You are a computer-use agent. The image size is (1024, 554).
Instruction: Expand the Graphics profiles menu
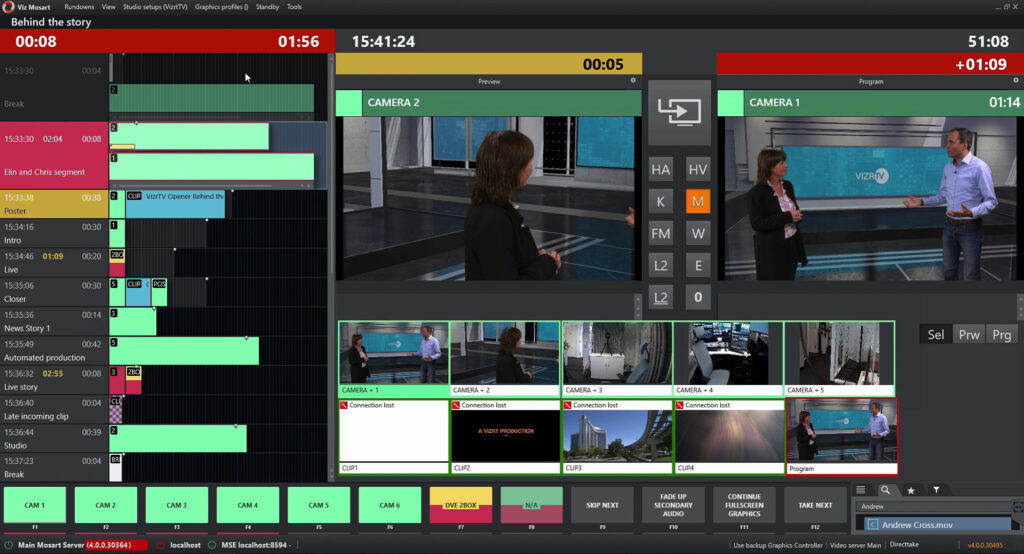221,7
